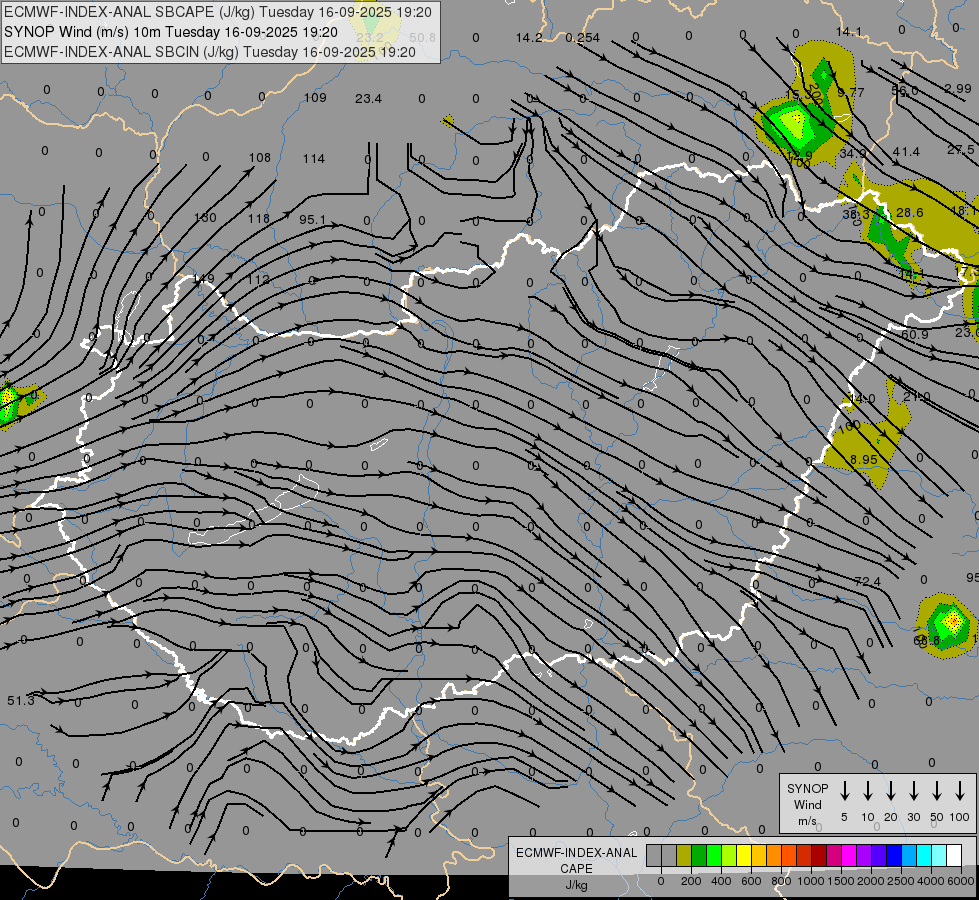Click the map value 28.6
Image resolution: width=979 pixels, height=900 pixels.
pos(910,212)
